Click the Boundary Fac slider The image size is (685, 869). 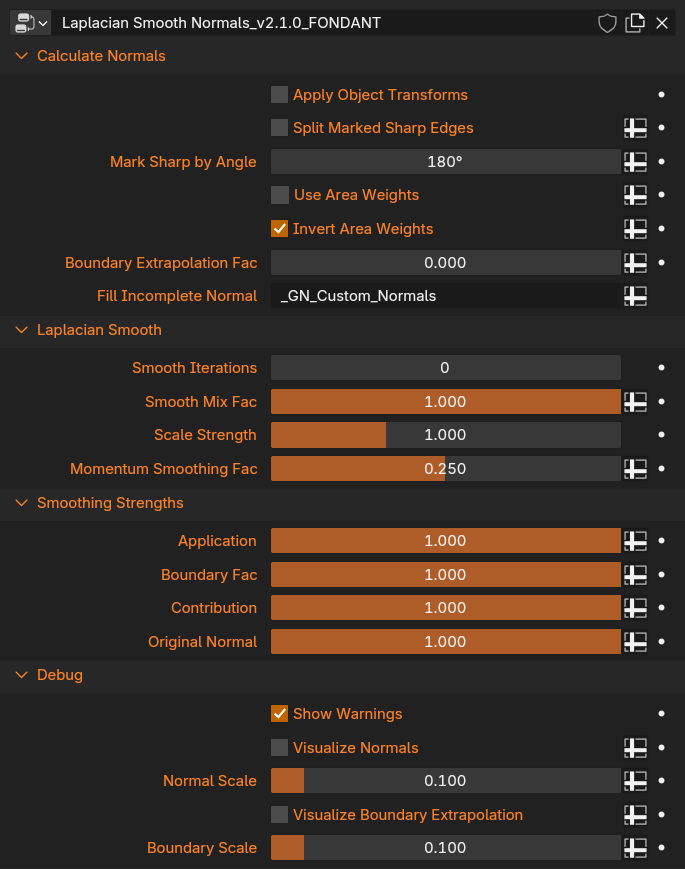pos(446,575)
